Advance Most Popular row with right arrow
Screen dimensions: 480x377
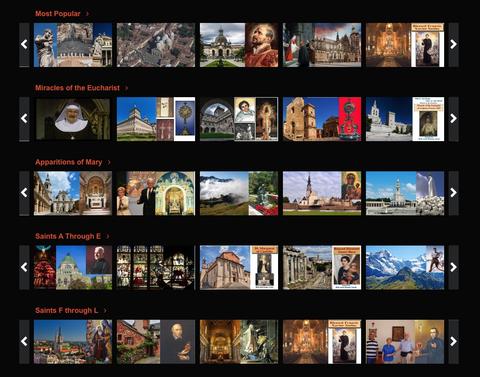(453, 45)
